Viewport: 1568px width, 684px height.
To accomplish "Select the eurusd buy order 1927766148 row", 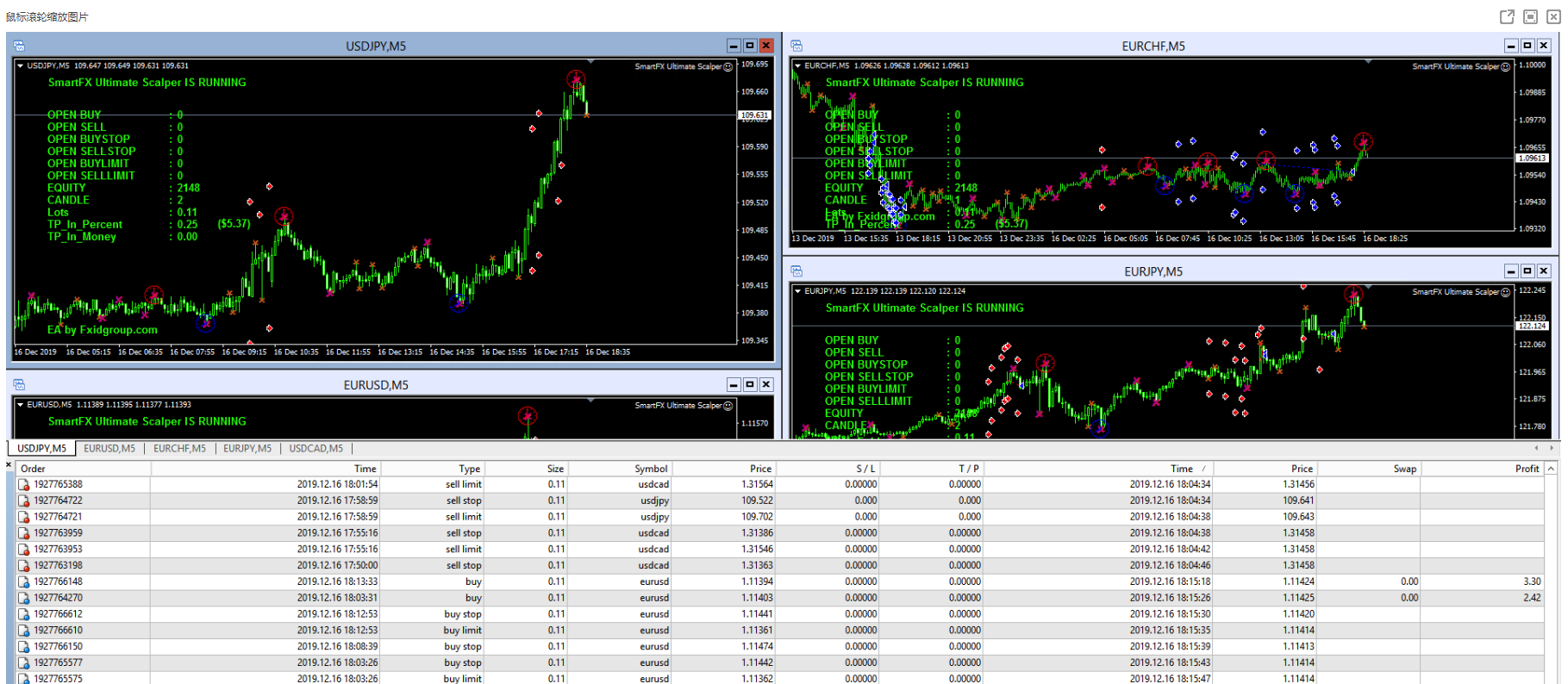I will [345, 581].
